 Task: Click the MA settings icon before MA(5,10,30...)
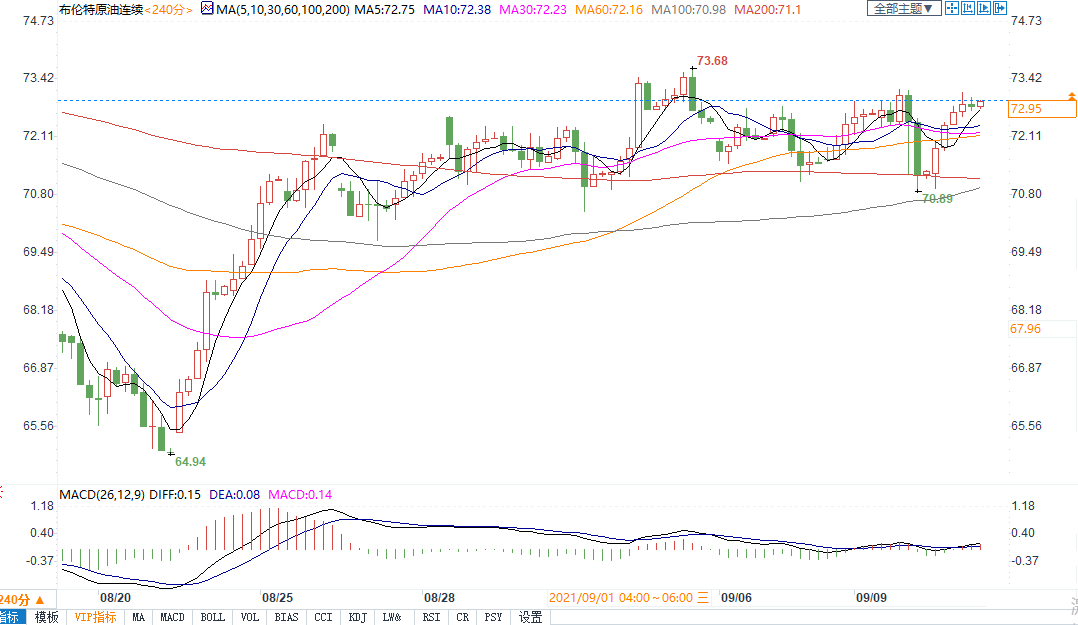[206, 8]
